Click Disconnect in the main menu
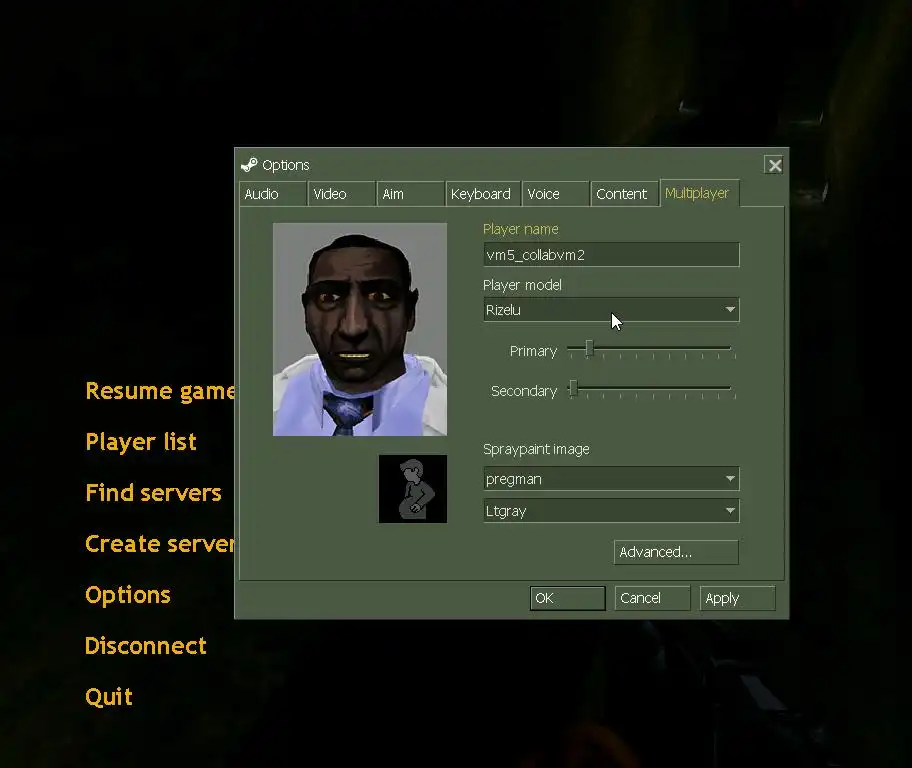The image size is (912, 768). pos(146,646)
